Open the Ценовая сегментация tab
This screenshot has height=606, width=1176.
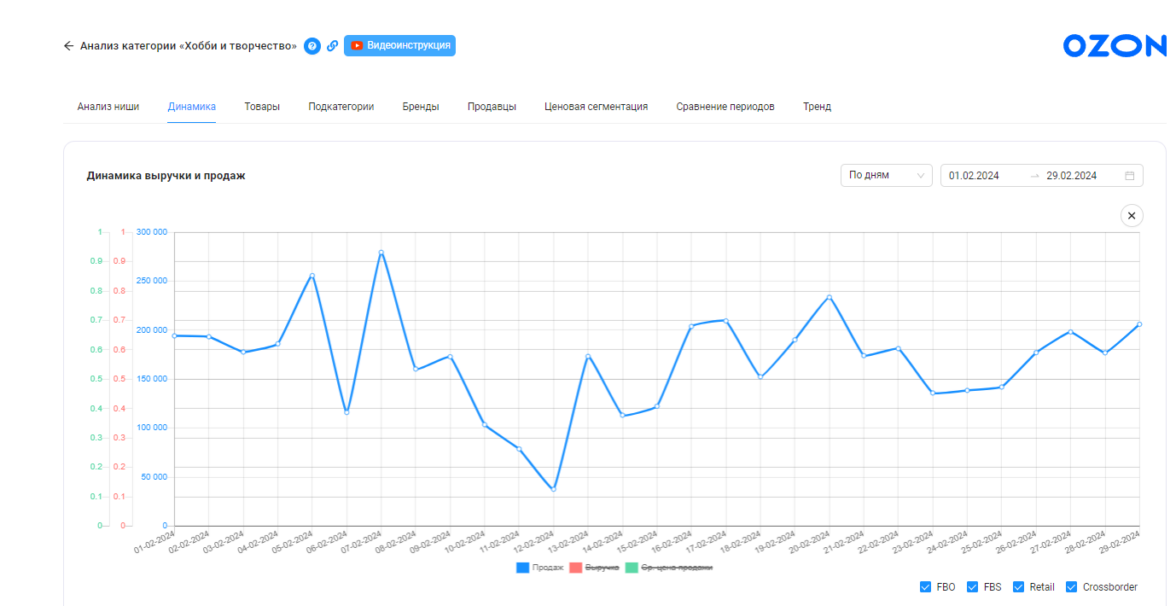click(x=596, y=107)
